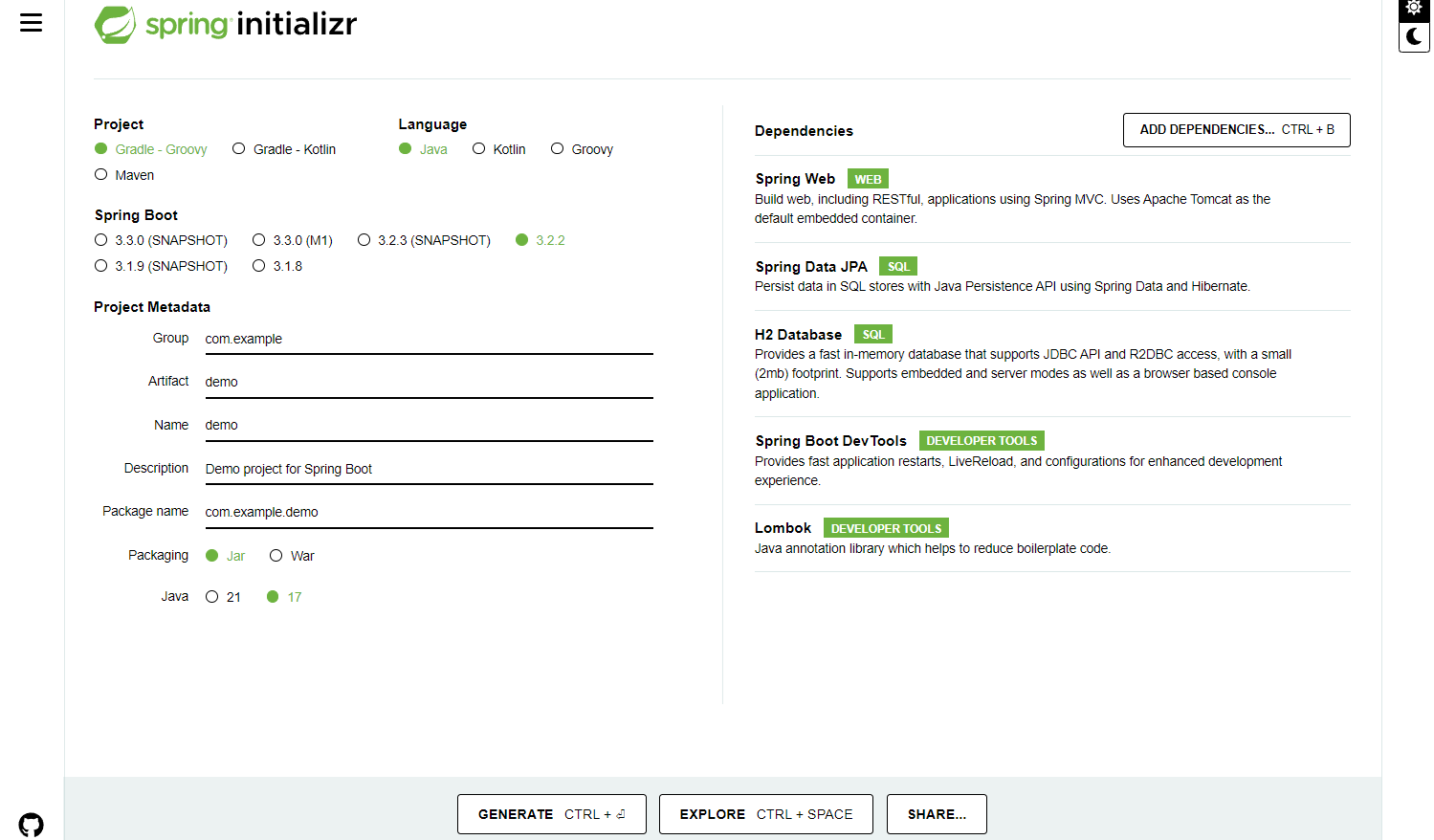Choose Jar packaging
Viewport: 1434px width, 840px height.
pyautogui.click(x=226, y=556)
